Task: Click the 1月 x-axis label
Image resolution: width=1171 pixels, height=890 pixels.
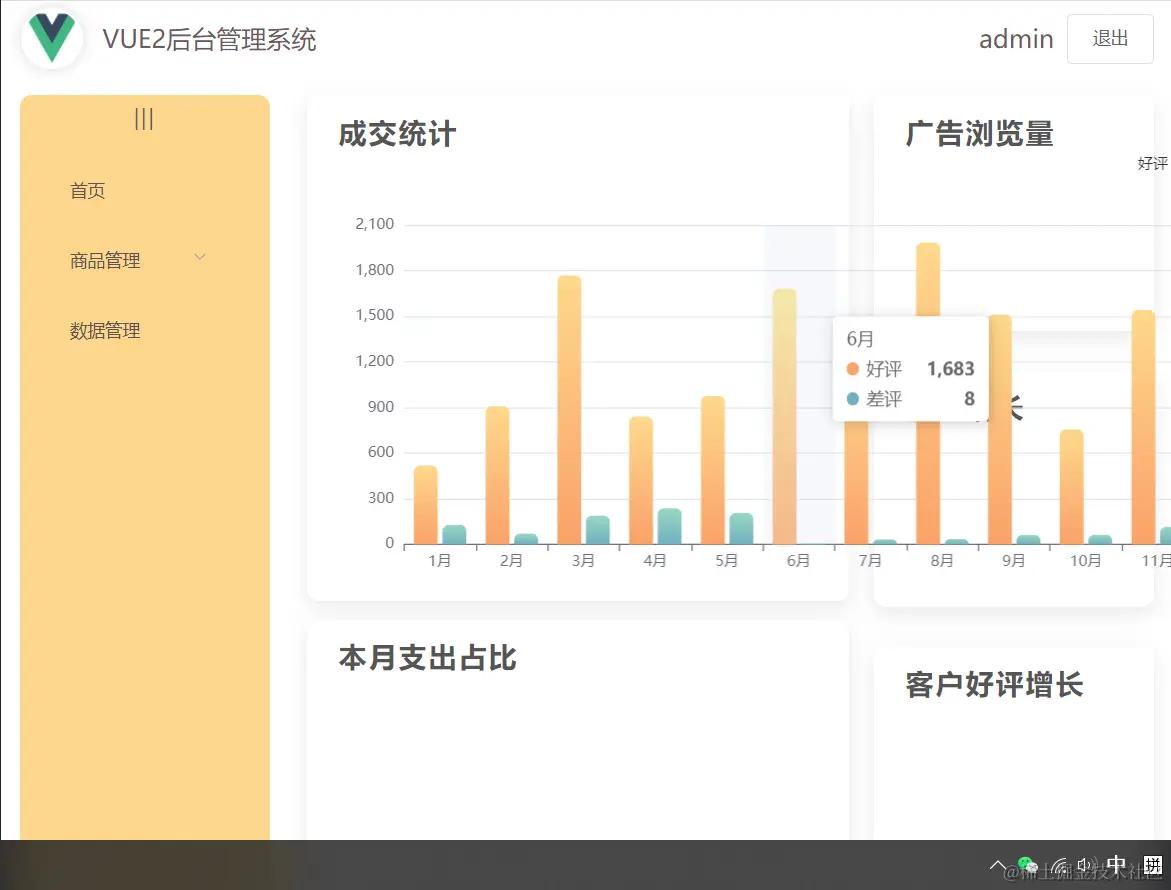Action: tap(439, 561)
